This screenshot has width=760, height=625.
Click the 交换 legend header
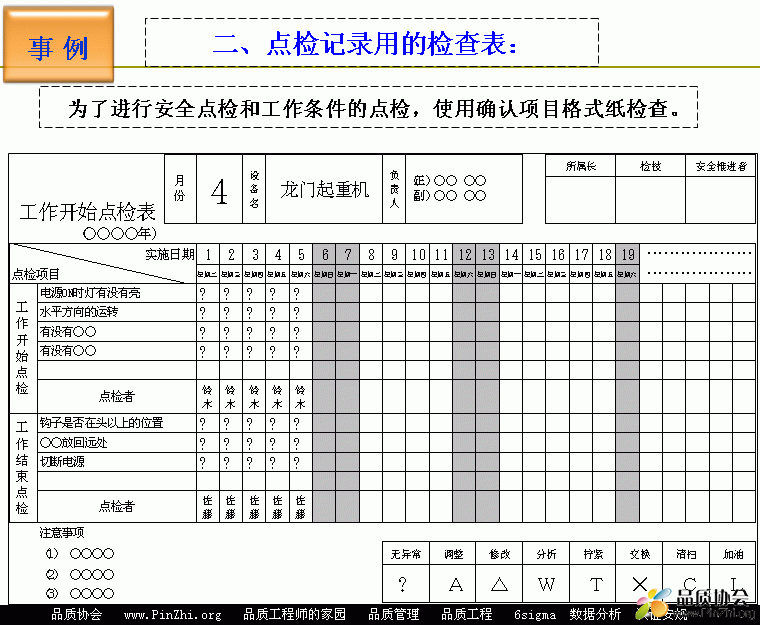(x=639, y=554)
